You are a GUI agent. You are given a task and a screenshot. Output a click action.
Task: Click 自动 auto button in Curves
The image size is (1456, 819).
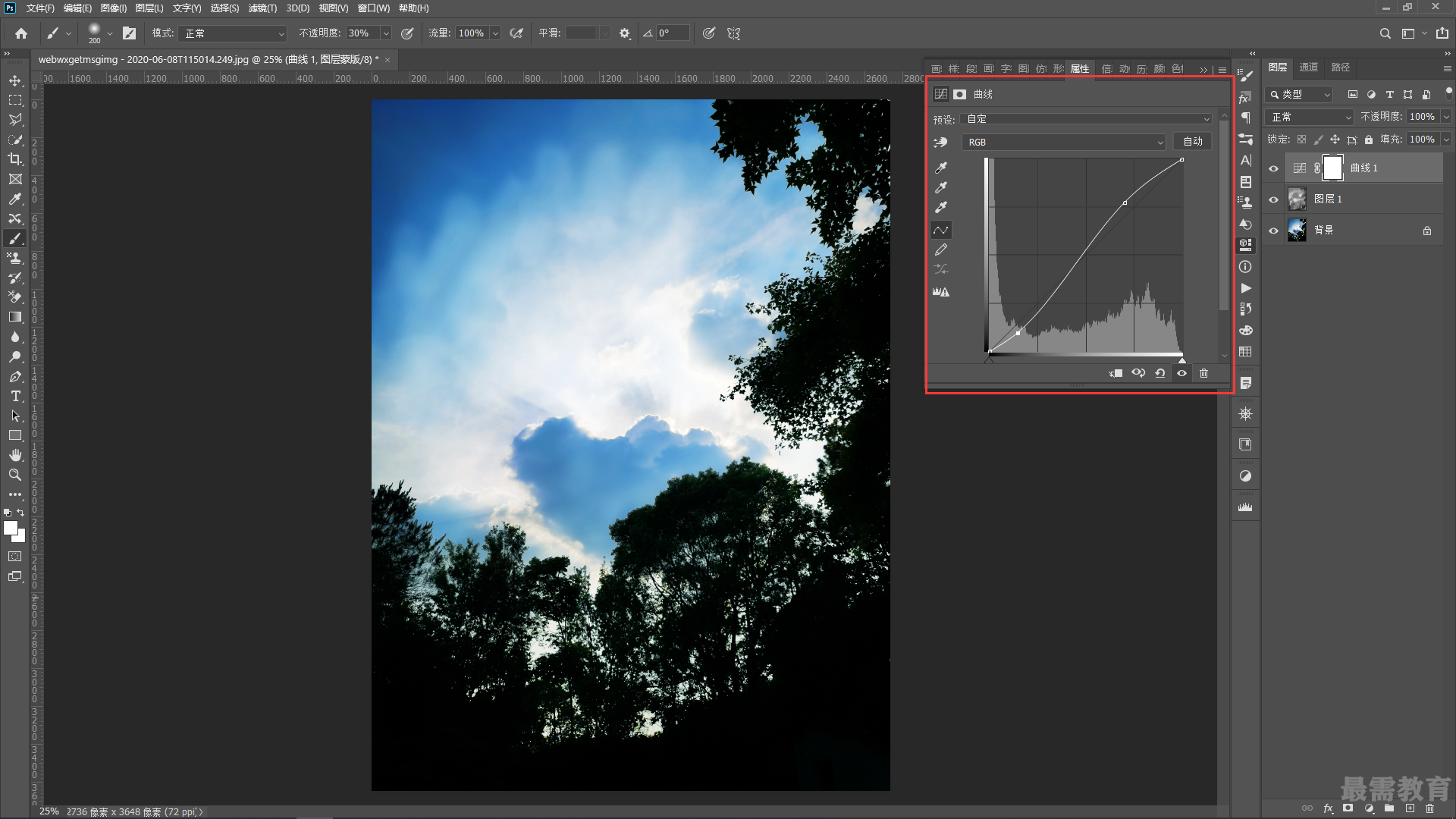1193,142
